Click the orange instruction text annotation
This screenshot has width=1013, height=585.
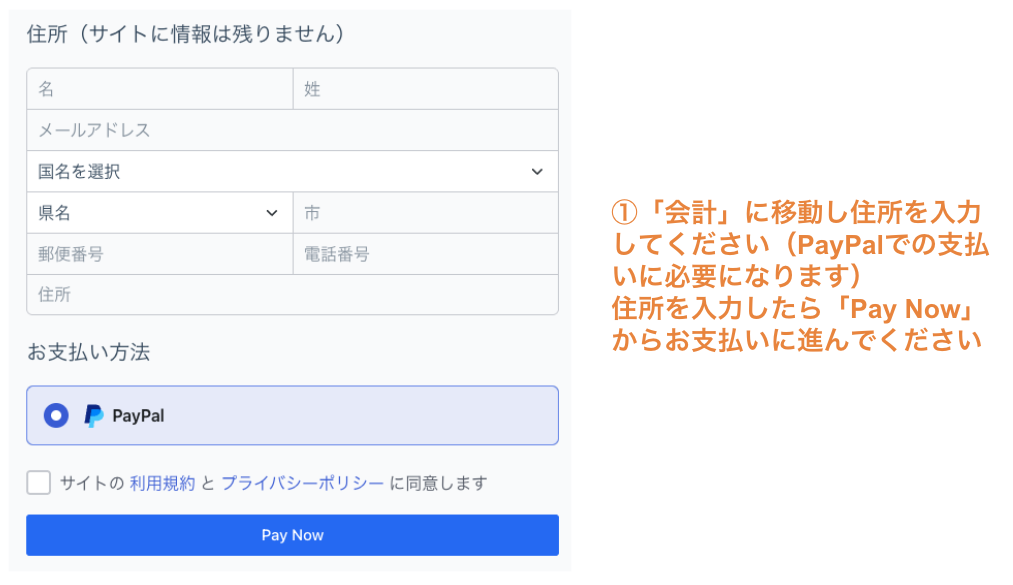click(800, 276)
